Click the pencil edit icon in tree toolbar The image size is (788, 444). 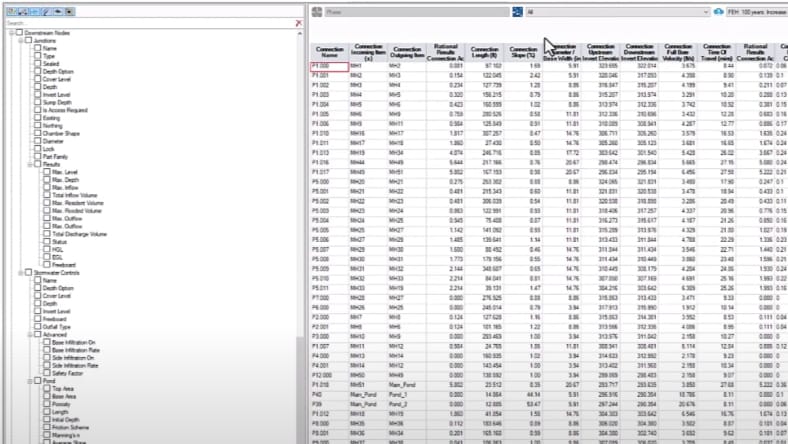pos(46,11)
